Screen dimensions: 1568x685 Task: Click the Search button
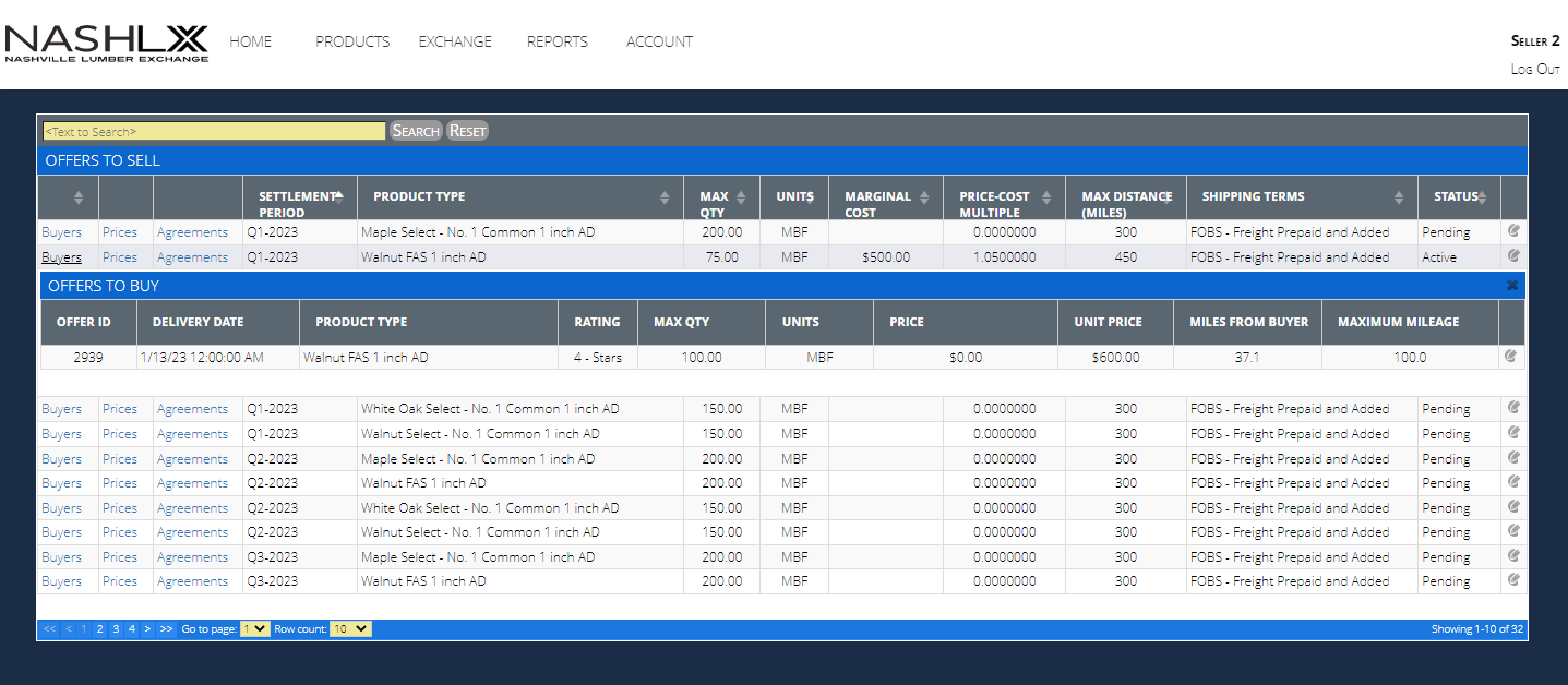coord(416,131)
